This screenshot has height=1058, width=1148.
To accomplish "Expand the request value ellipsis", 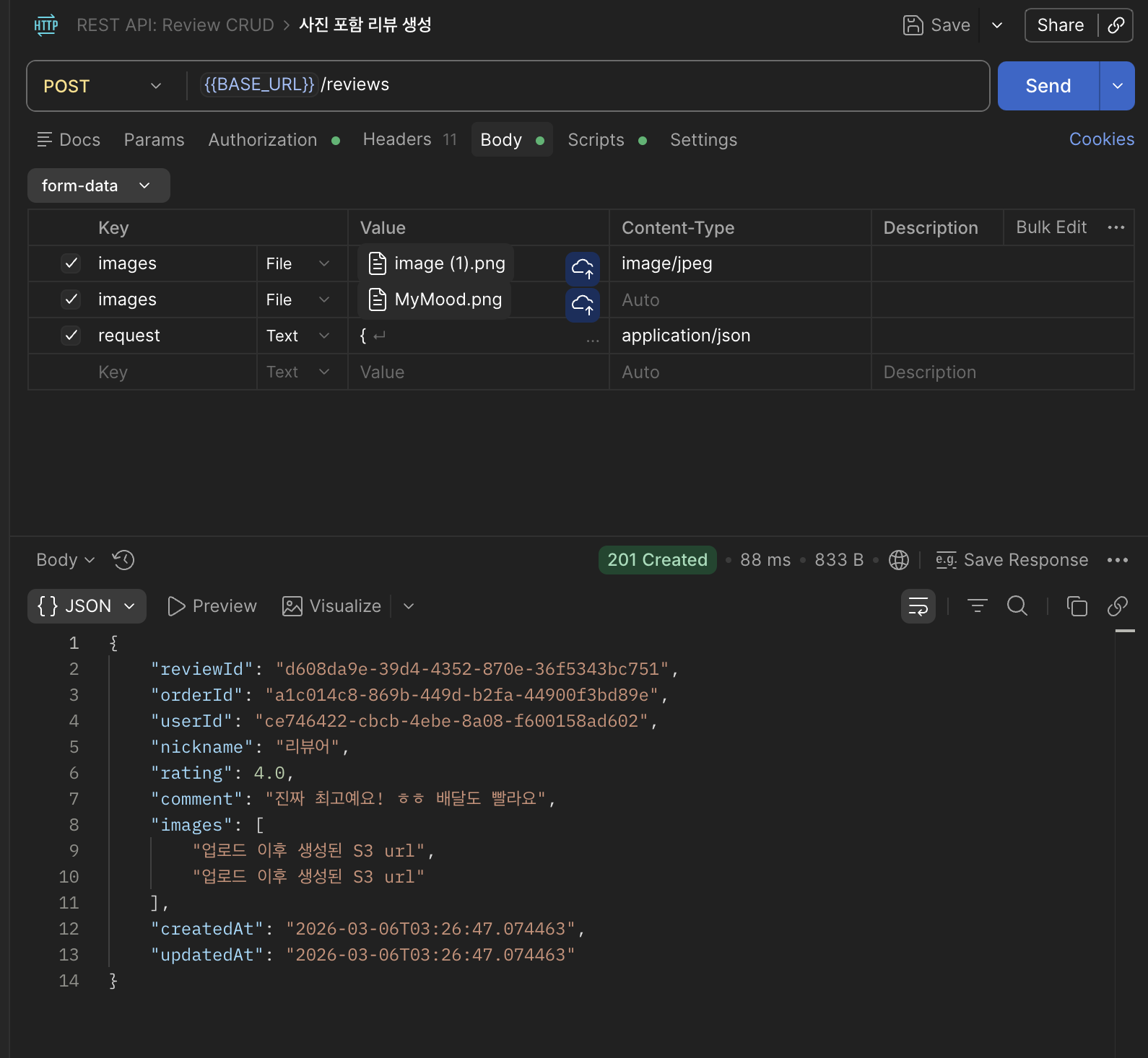I will pos(593,340).
